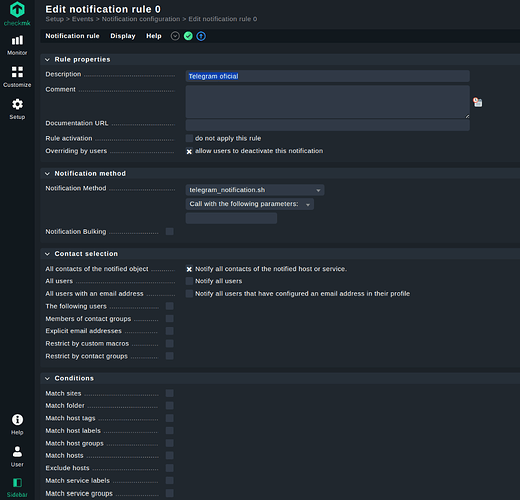Open the Notification rule menu
The height and width of the screenshot is (500, 520).
click(72, 36)
